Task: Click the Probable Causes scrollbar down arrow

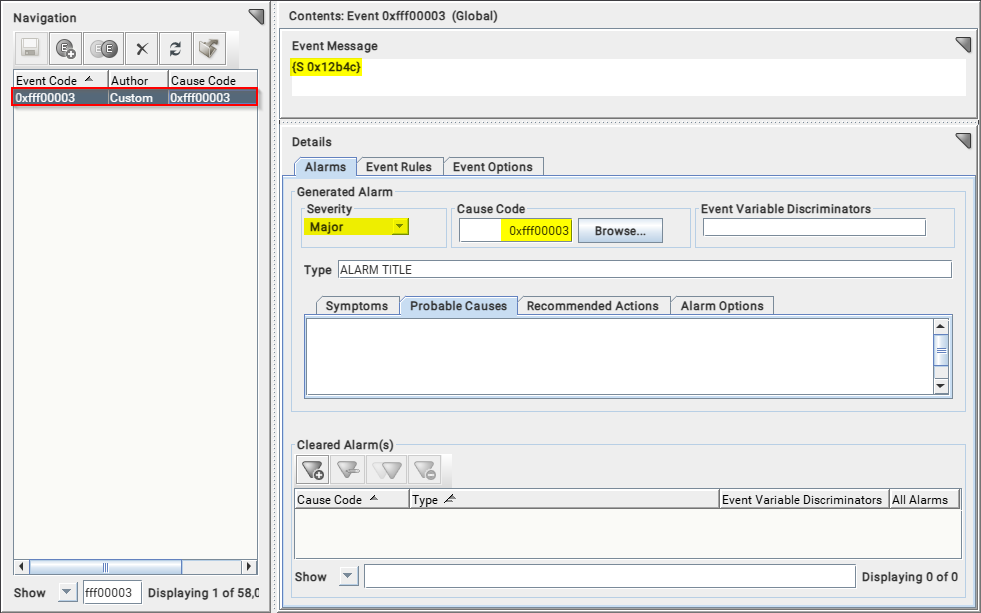Action: coord(940,386)
